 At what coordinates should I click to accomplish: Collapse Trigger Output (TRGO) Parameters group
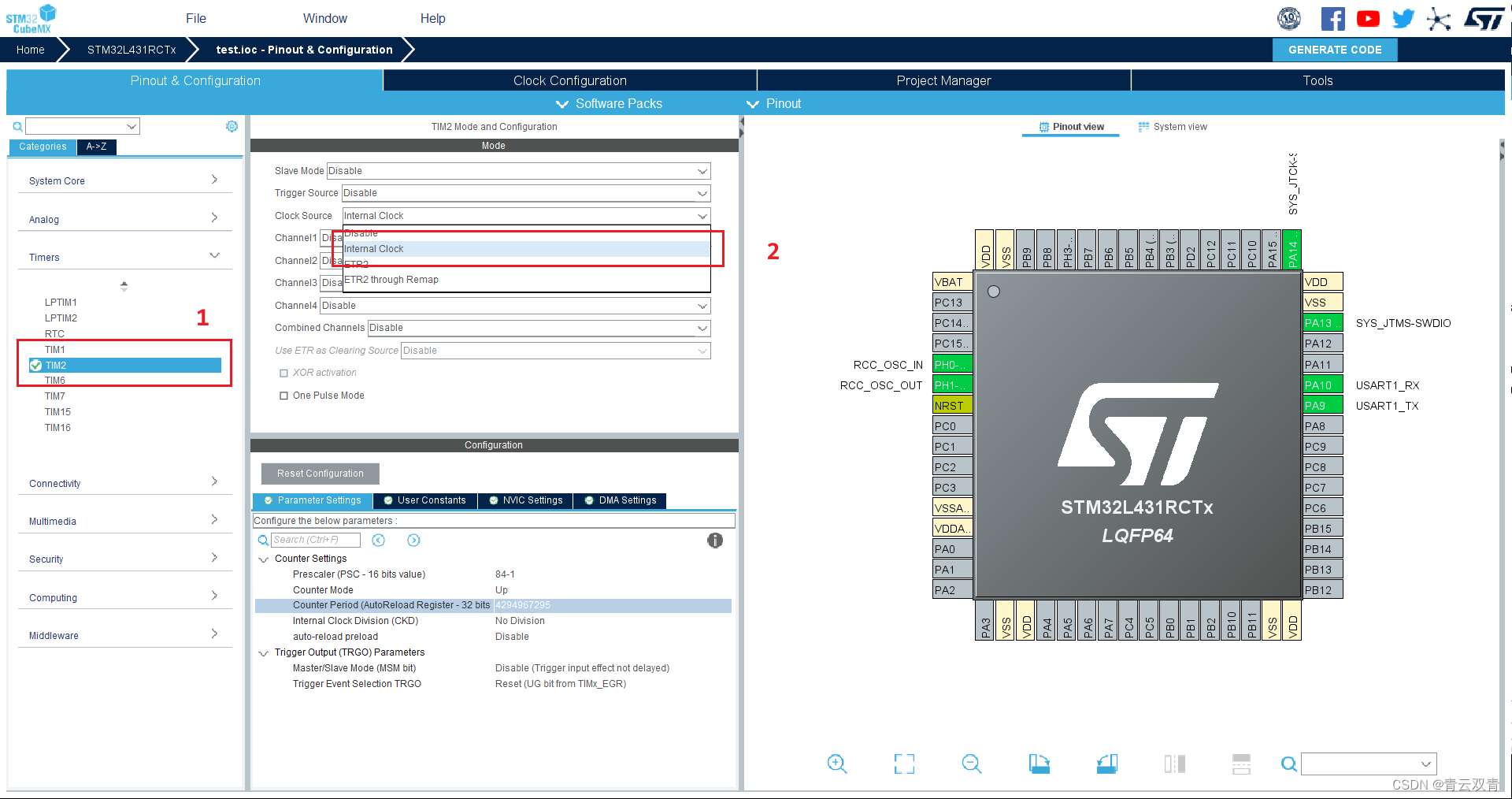click(x=264, y=653)
